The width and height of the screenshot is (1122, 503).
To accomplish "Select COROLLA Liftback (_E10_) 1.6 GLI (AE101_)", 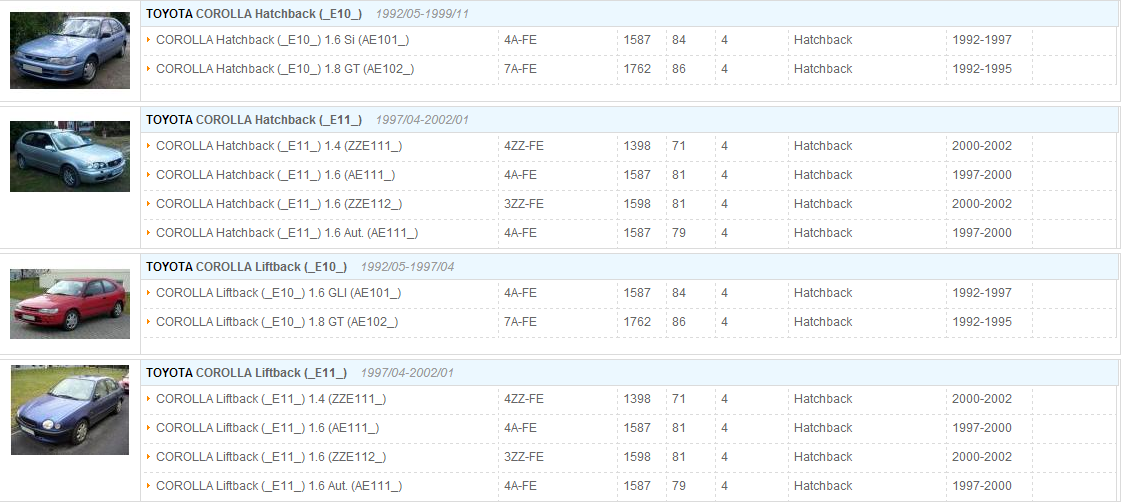I will (278, 293).
